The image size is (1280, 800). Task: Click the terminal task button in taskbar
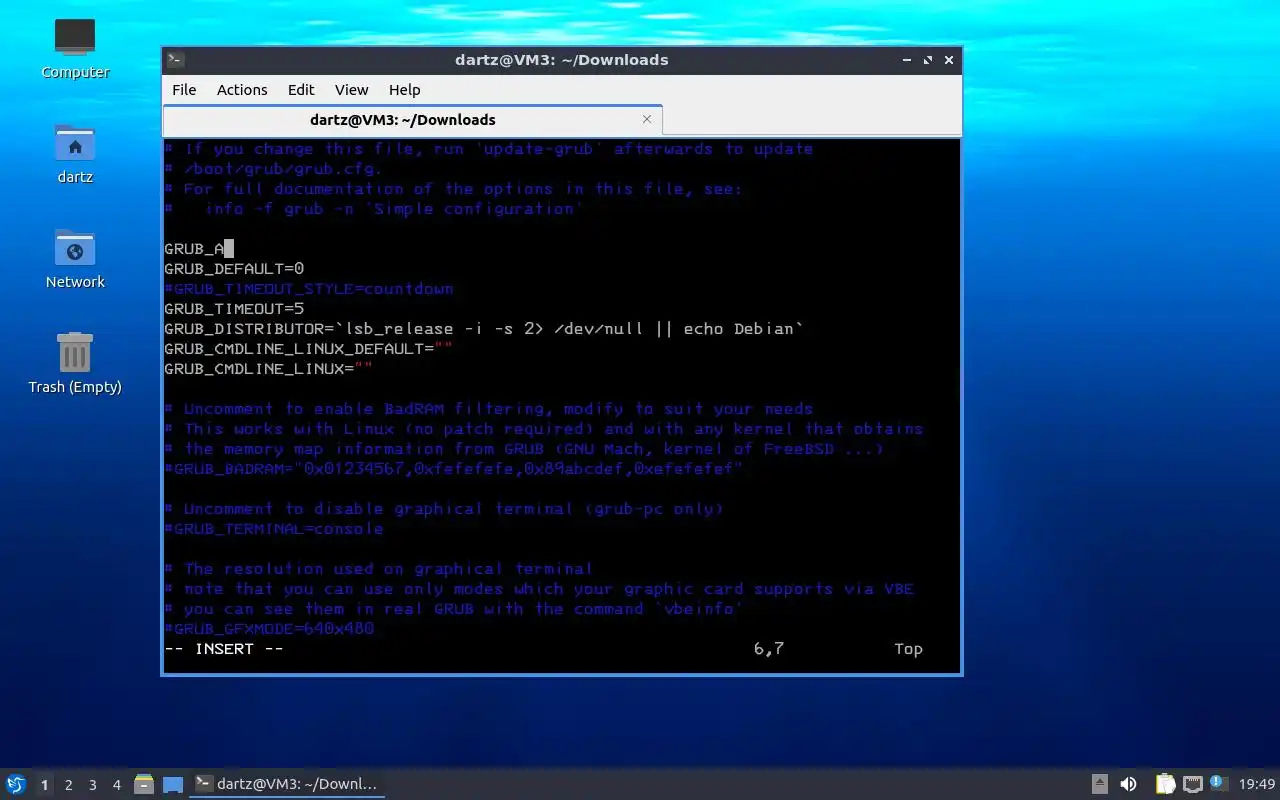coord(288,784)
